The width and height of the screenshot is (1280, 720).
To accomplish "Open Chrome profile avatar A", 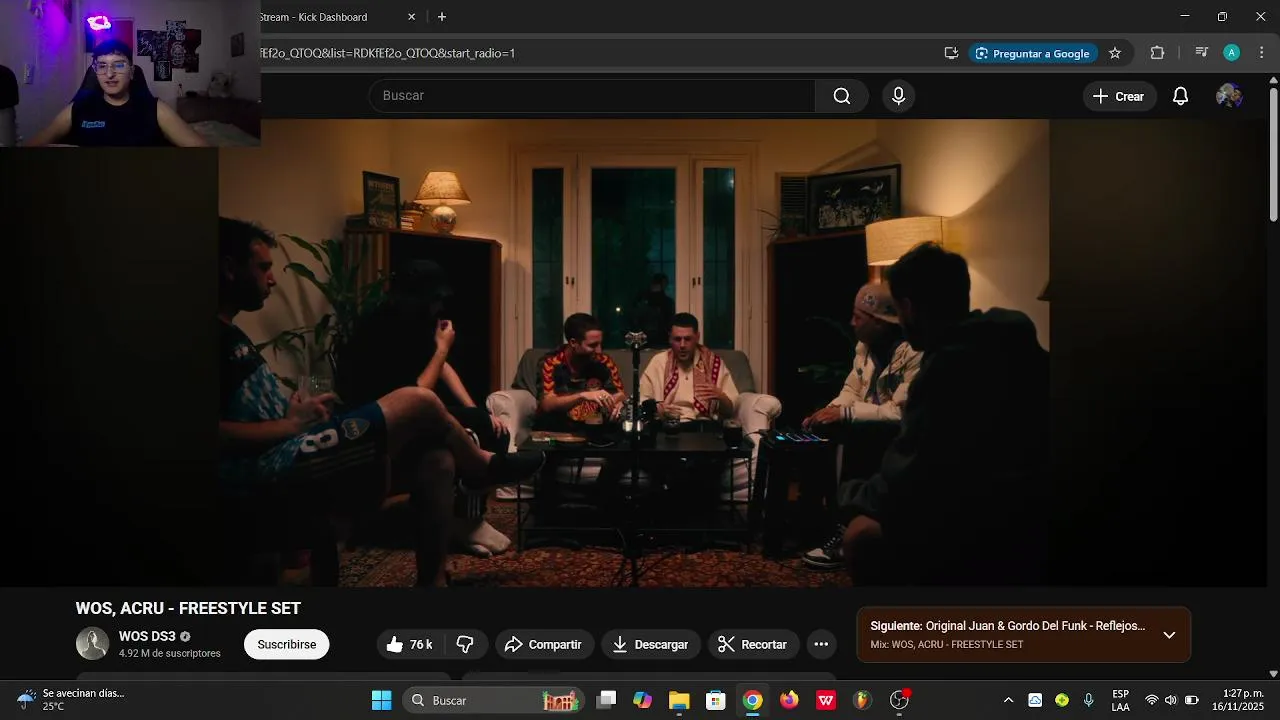I will pyautogui.click(x=1232, y=53).
